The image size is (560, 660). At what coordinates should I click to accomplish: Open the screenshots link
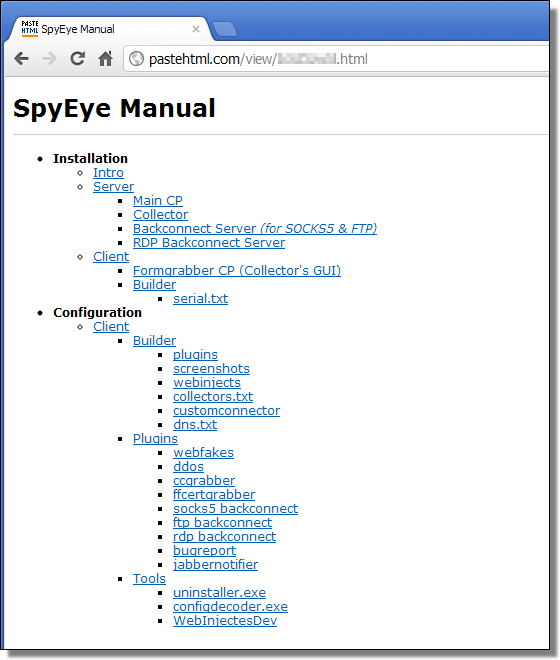[211, 368]
